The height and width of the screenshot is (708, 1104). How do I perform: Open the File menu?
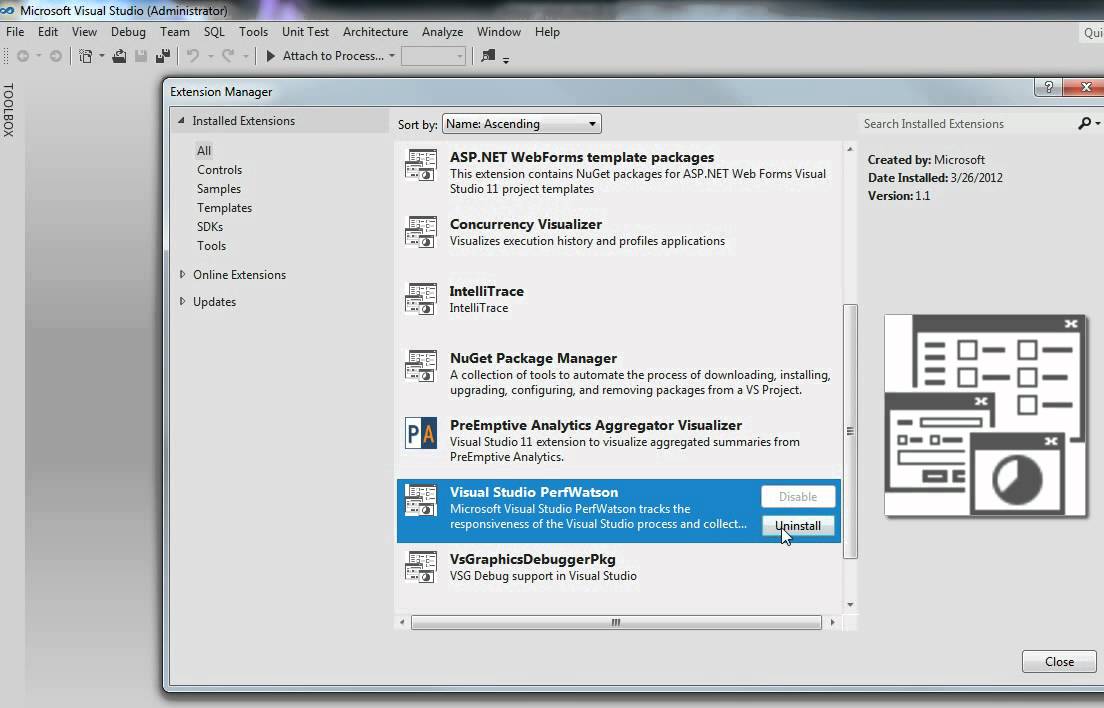15,32
